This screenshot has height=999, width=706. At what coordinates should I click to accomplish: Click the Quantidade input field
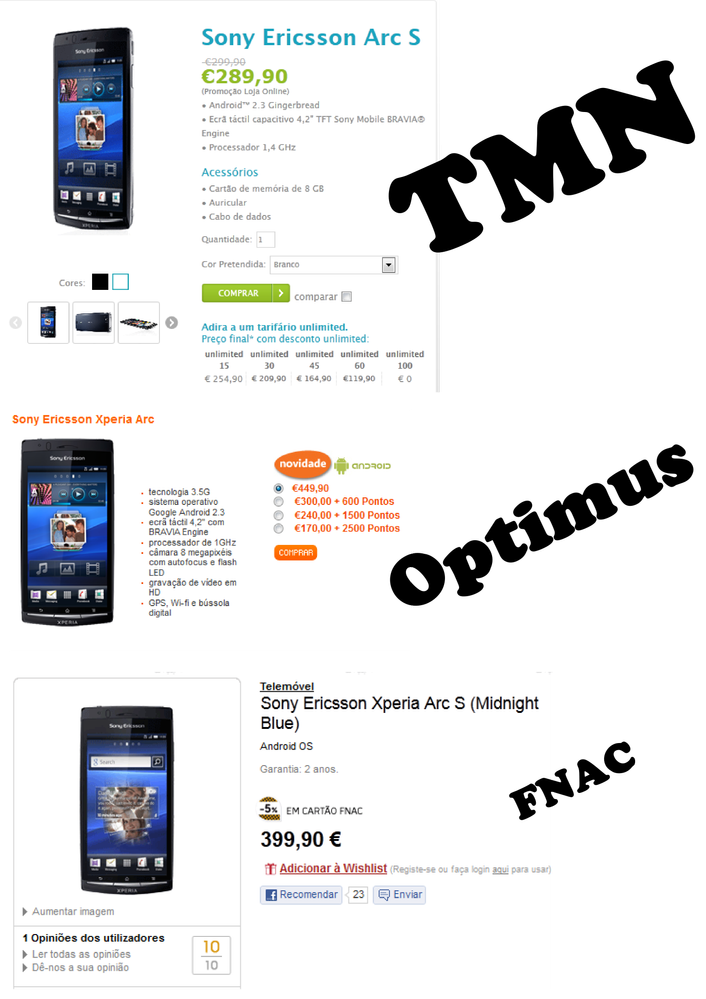(266, 240)
